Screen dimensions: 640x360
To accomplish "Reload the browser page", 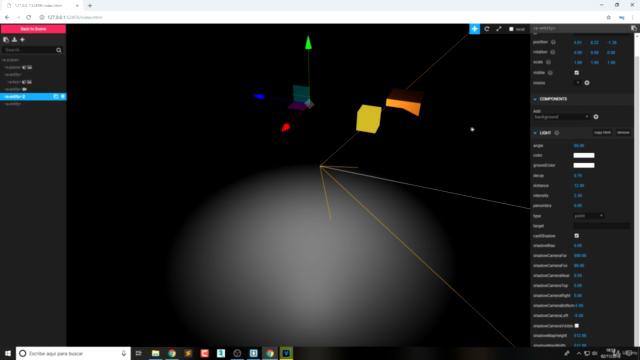I will pyautogui.click(x=29, y=18).
